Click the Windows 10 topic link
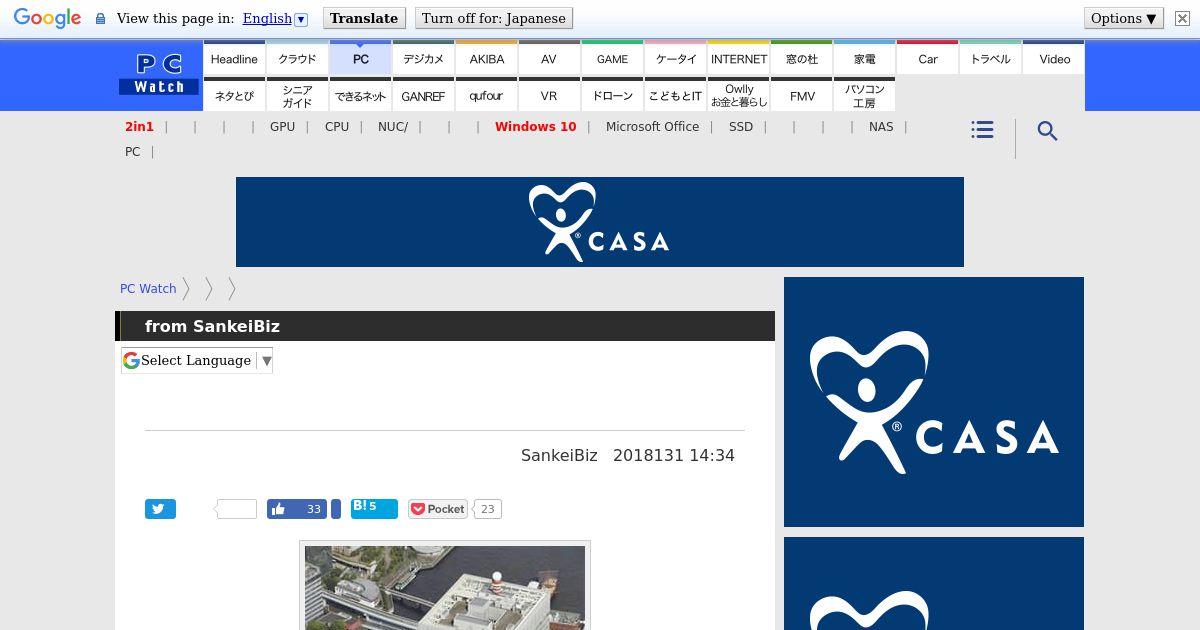Screen dimensions: 1200x630 (535, 126)
